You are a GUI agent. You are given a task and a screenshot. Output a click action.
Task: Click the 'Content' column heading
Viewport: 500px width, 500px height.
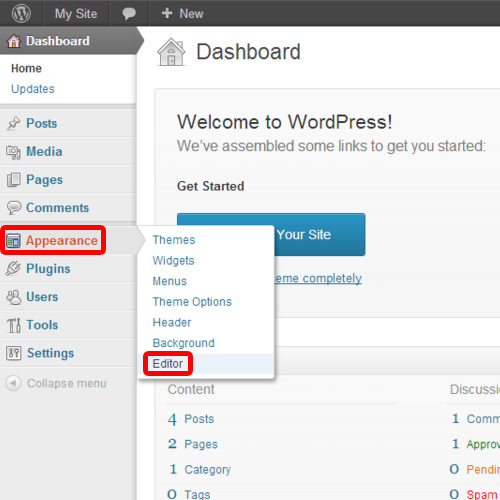[191, 389]
